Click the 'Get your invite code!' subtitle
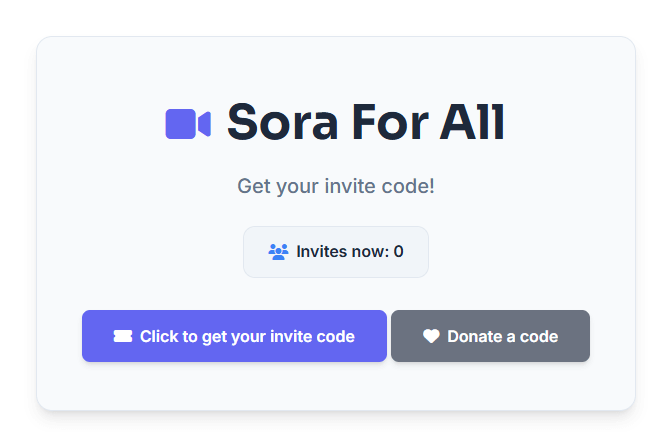This screenshot has height=432, width=654. click(x=335, y=186)
